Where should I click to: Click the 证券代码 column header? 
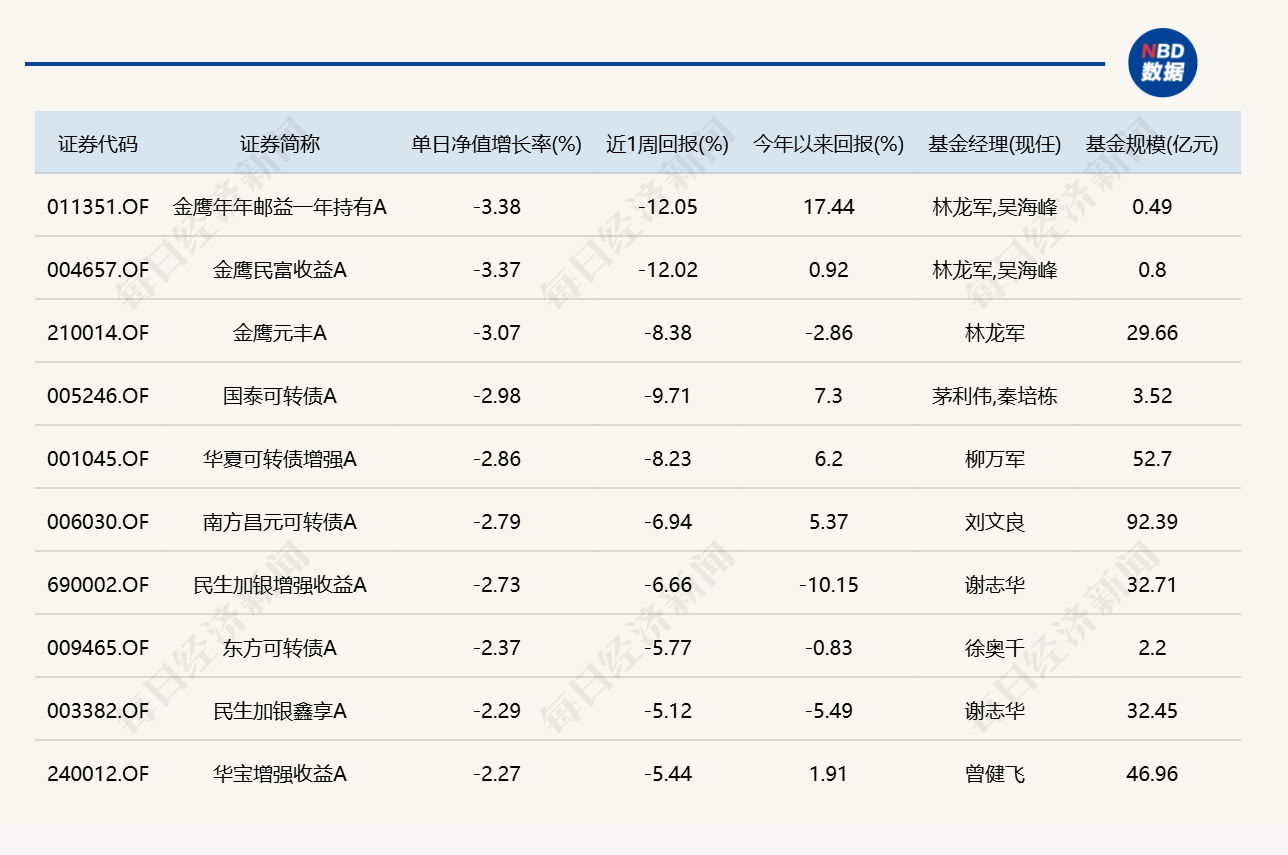pyautogui.click(x=98, y=144)
